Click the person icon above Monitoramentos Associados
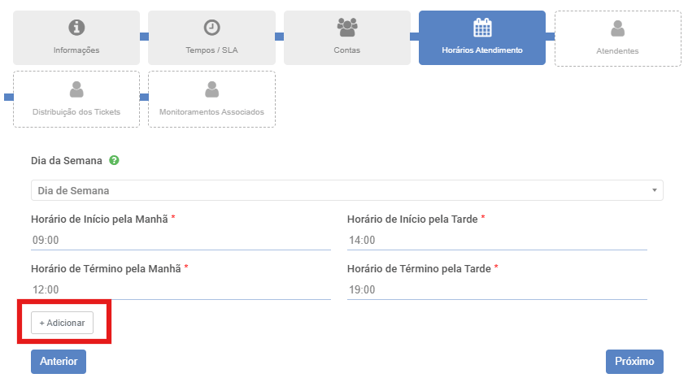Viewport: 688px width, 391px height. tap(212, 89)
